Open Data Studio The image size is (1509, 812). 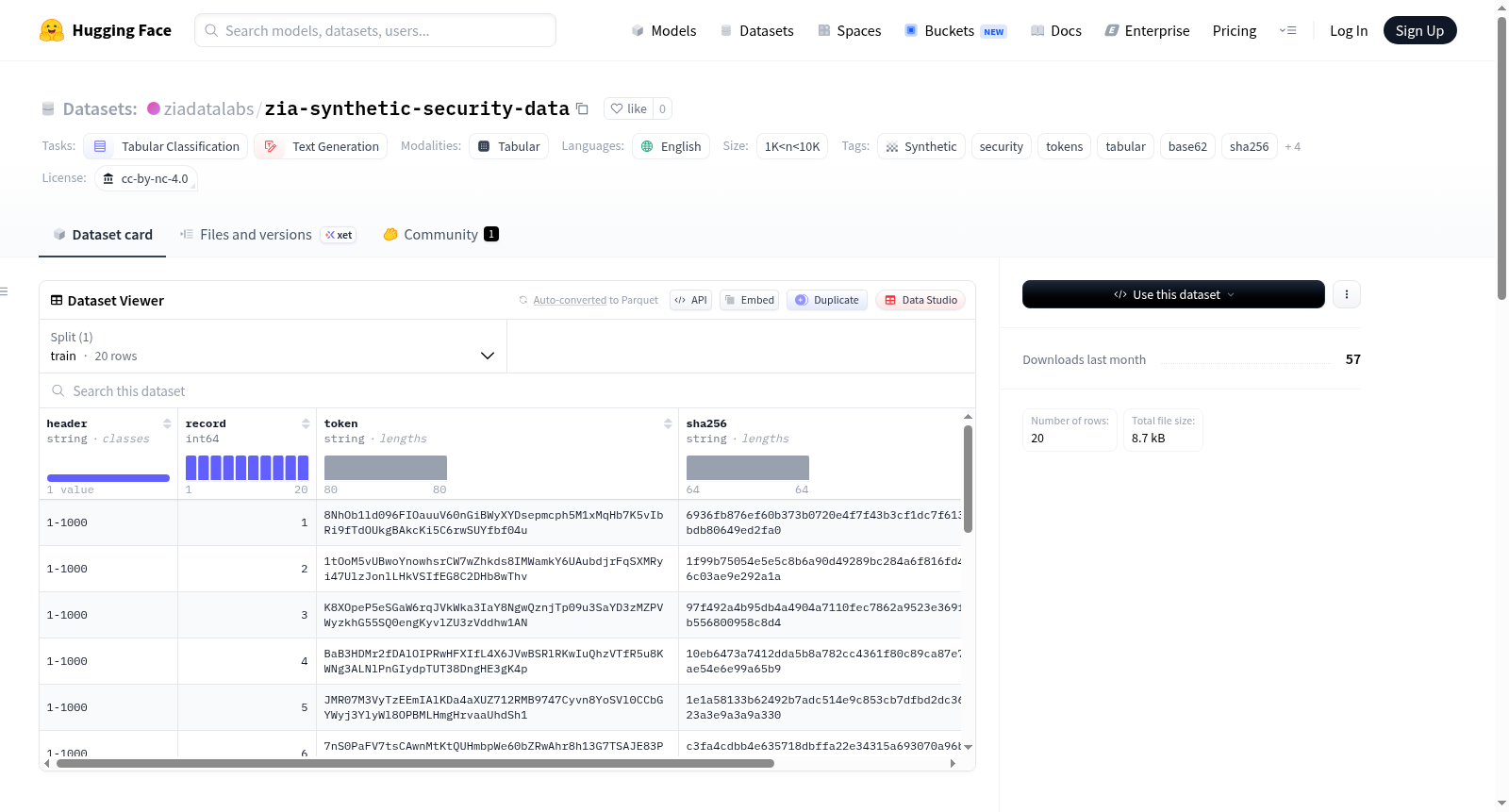coord(920,300)
